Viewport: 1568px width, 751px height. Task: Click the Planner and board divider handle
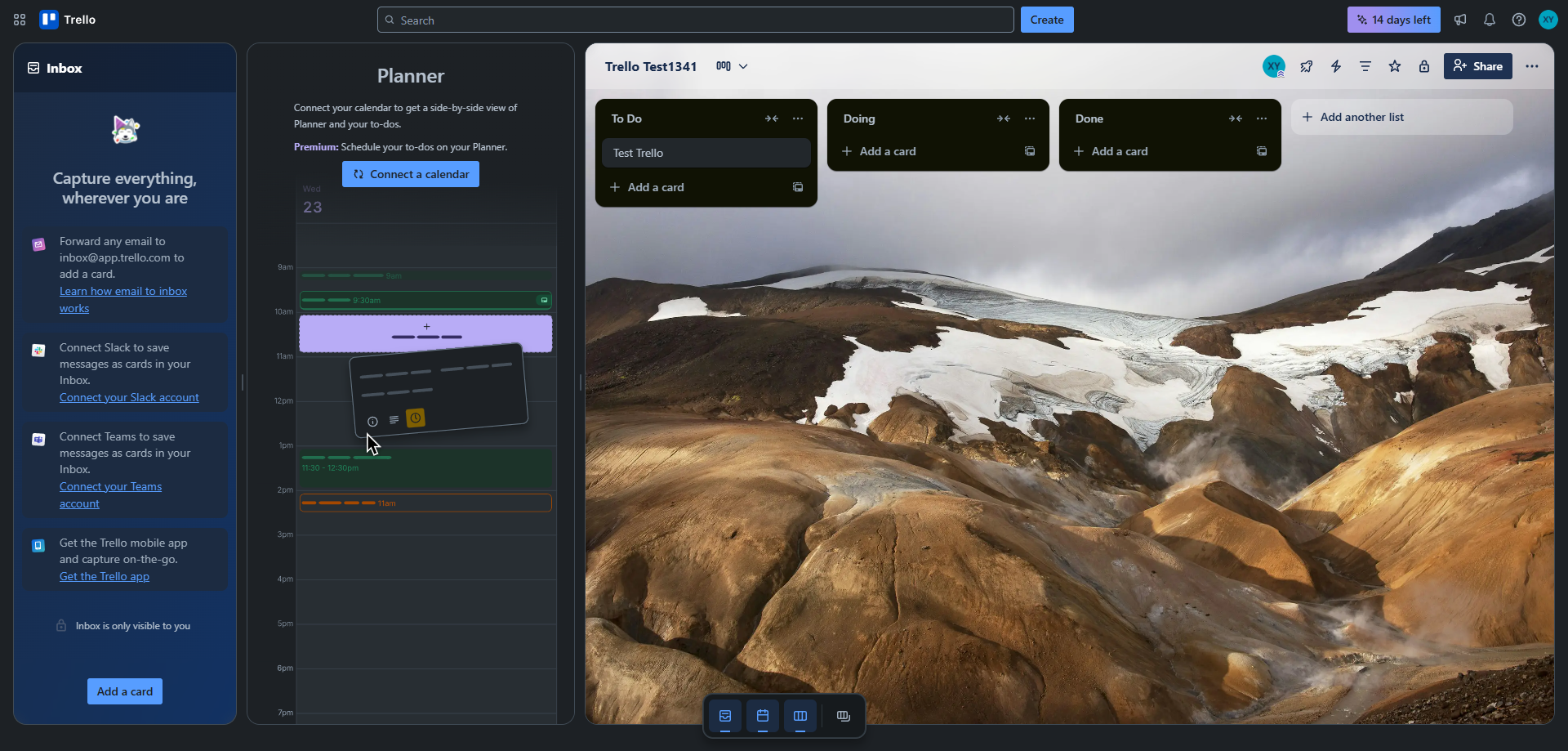(x=581, y=382)
